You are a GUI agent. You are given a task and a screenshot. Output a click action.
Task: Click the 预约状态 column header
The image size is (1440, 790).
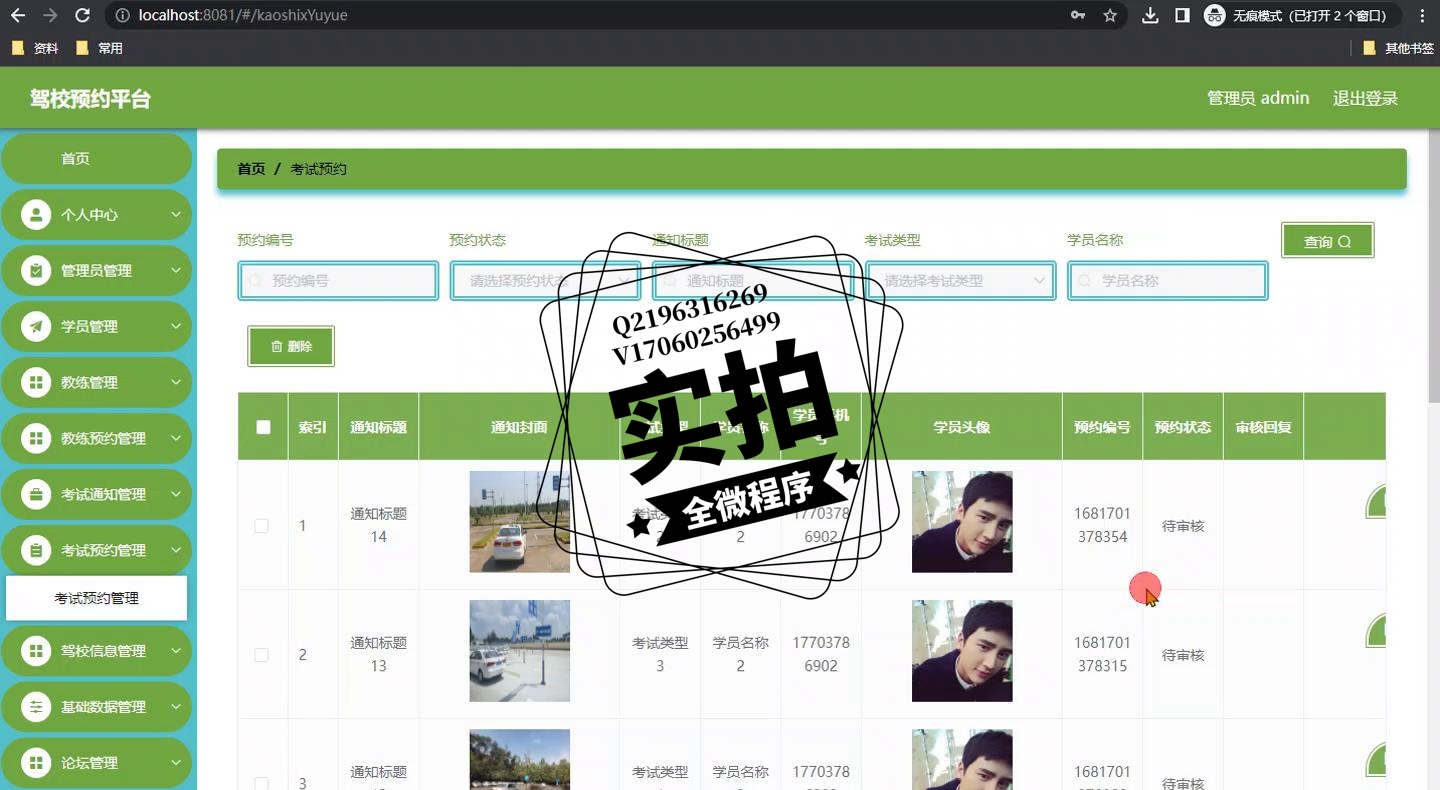coord(1183,427)
